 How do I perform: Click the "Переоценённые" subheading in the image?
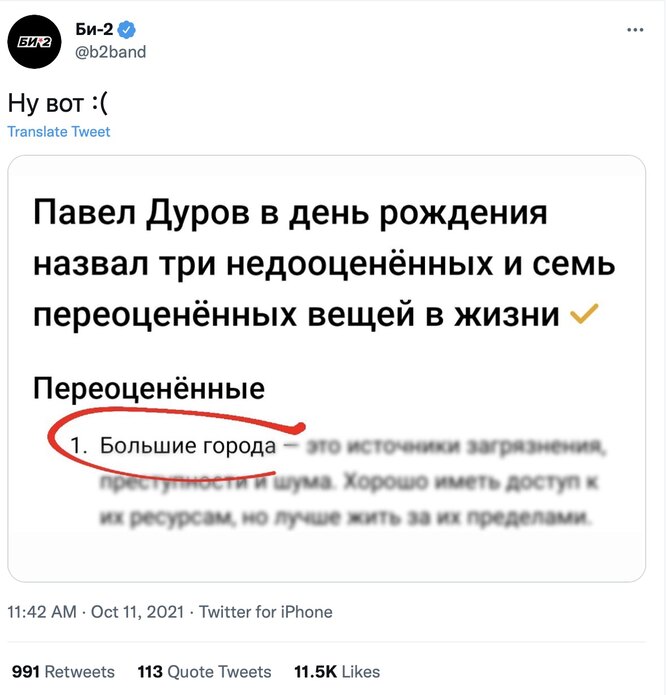coord(149,388)
